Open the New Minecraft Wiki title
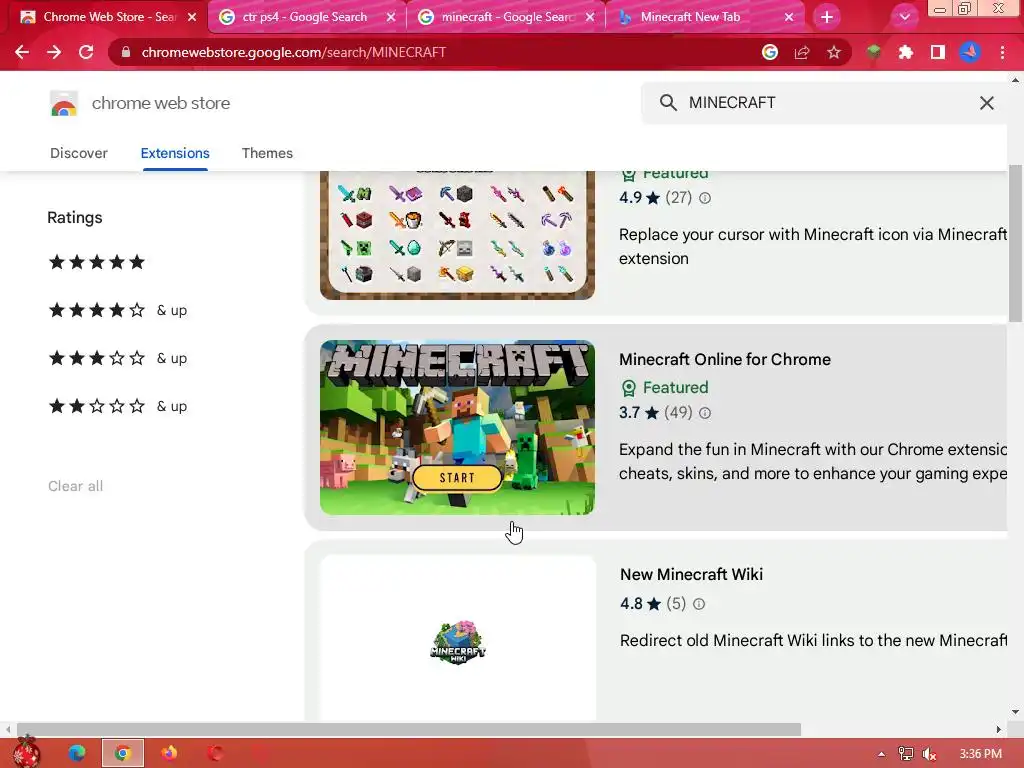 [691, 574]
